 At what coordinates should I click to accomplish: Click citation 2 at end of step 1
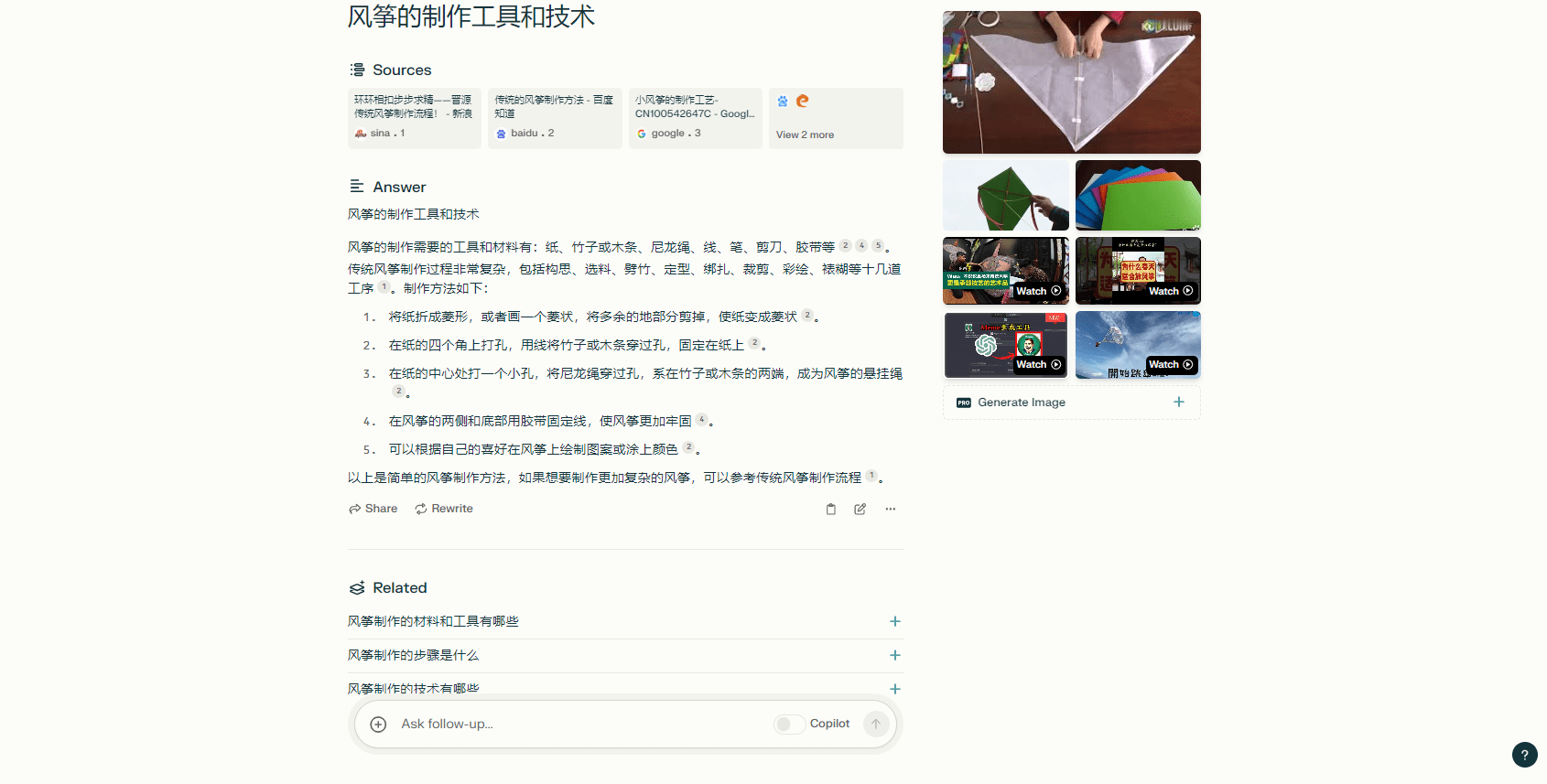807,315
